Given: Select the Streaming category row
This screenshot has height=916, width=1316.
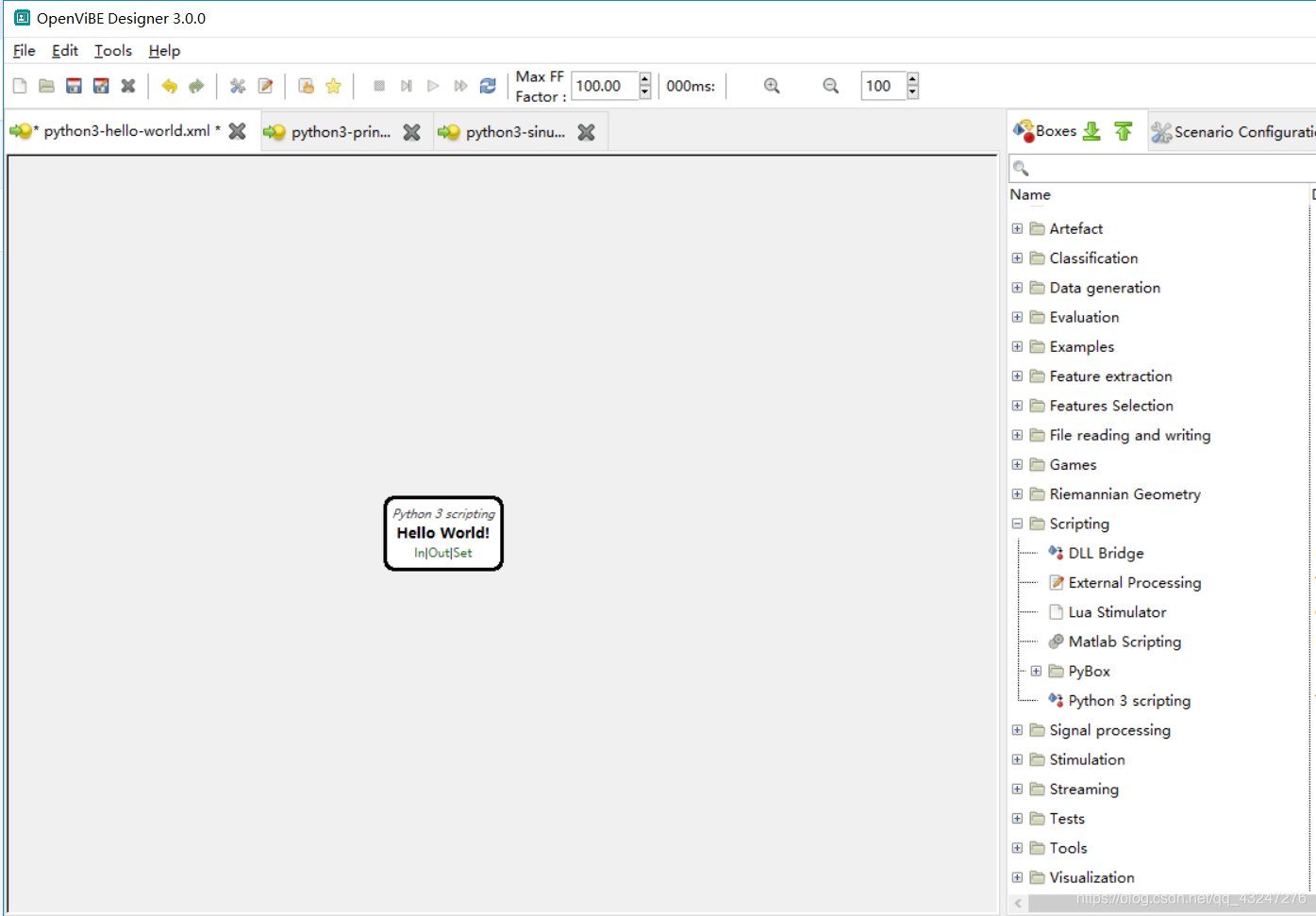Looking at the screenshot, I should 1084,789.
